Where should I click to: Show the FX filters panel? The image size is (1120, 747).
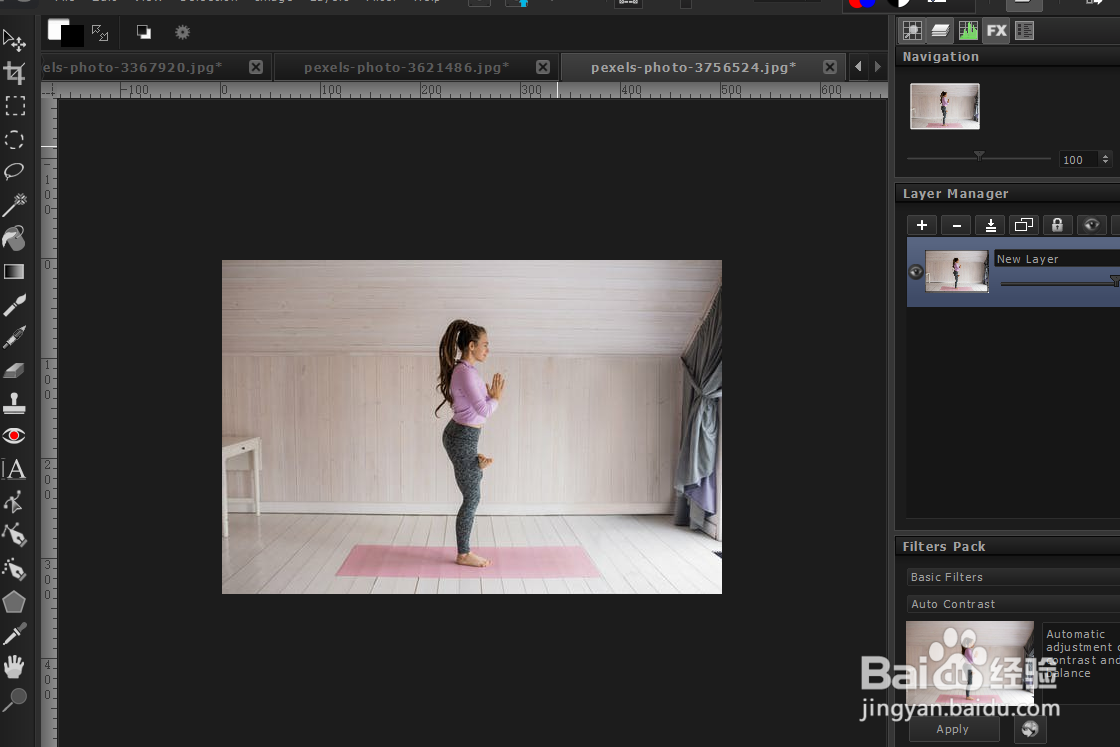click(x=996, y=31)
